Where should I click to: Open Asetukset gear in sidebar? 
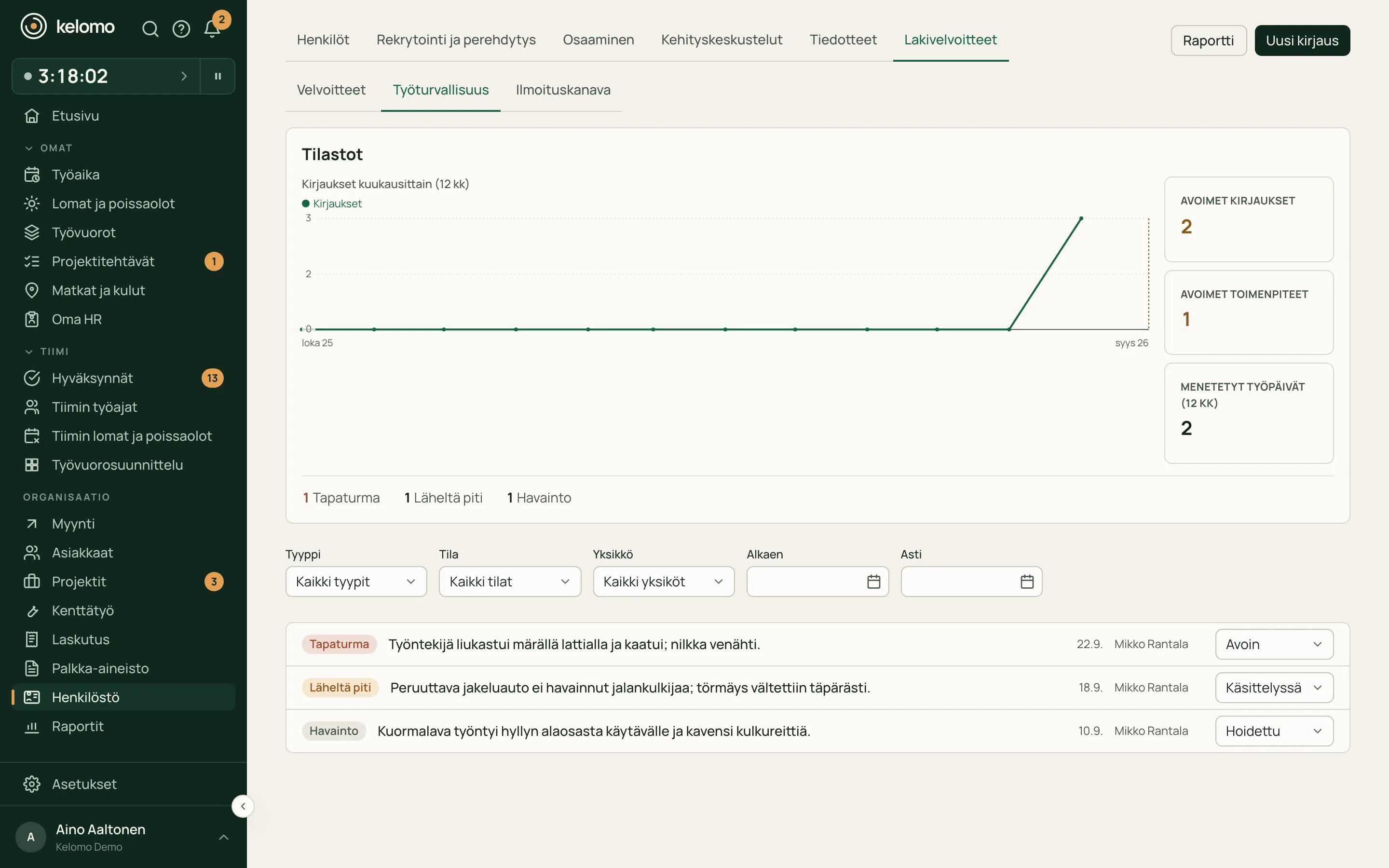(x=31, y=784)
